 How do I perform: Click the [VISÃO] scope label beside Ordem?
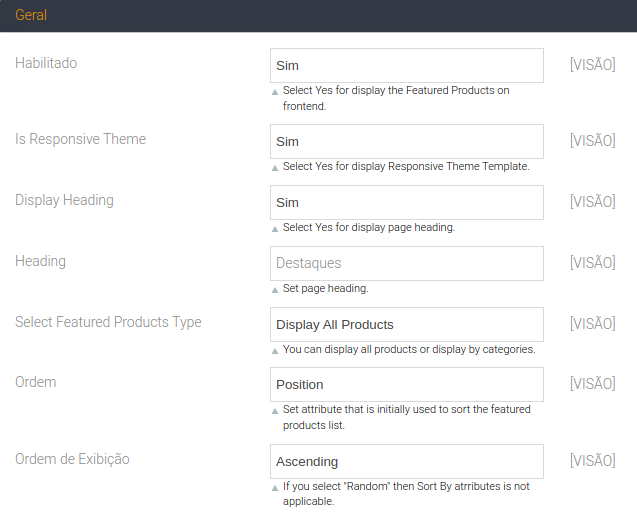pyautogui.click(x=592, y=384)
